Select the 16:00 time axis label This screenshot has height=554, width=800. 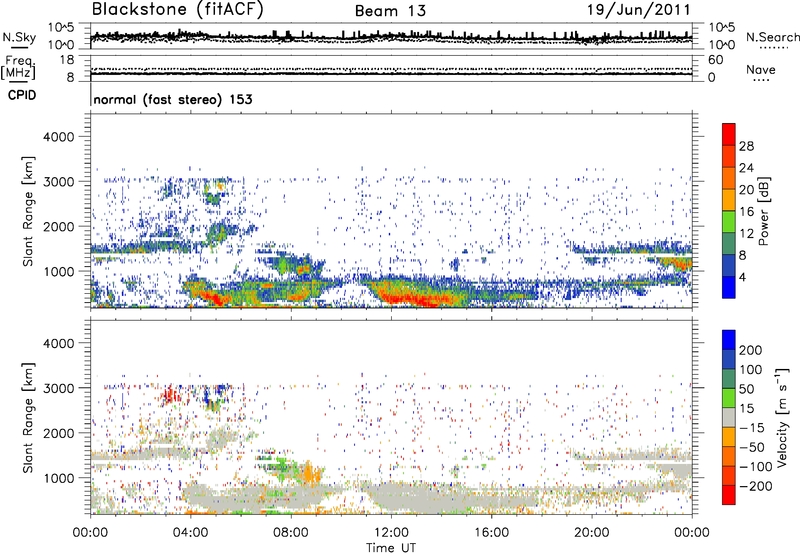click(x=491, y=533)
